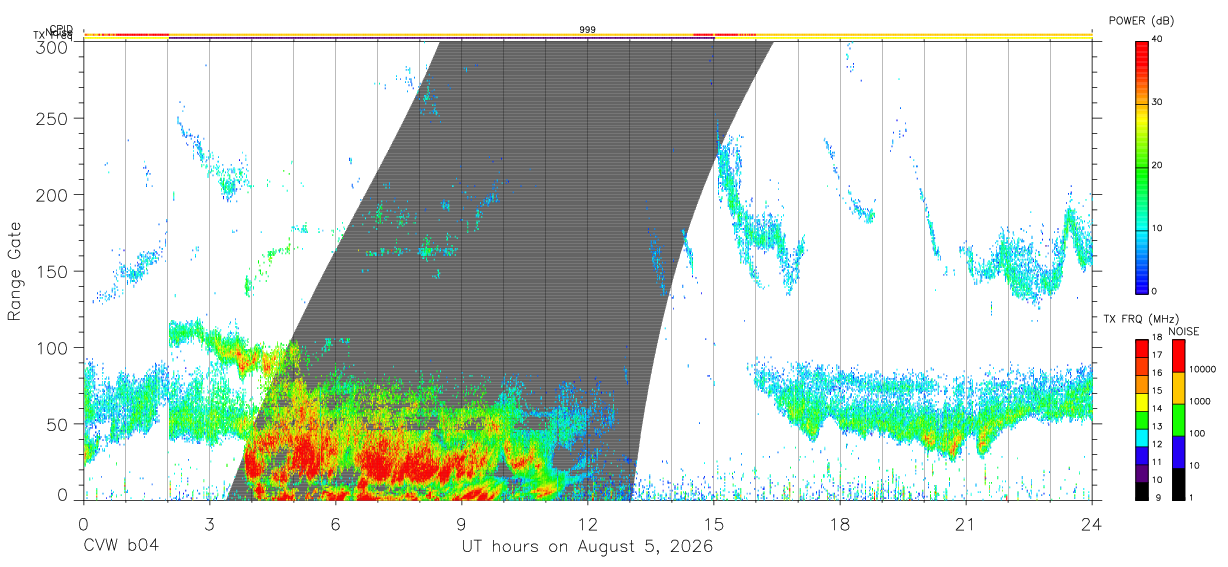The image size is (1228, 567).
Task: Pick the black segment in NOISE legend
Action: point(1178,484)
